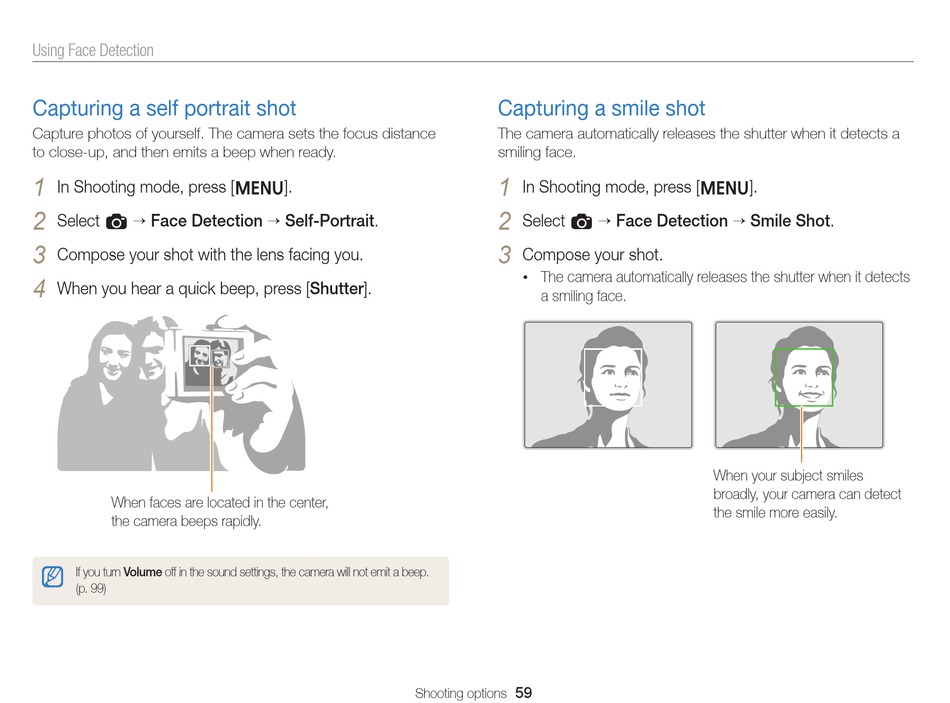Click the 'Capturing a self portrait shot' heading
The height and width of the screenshot is (703, 950).
[x=164, y=108]
